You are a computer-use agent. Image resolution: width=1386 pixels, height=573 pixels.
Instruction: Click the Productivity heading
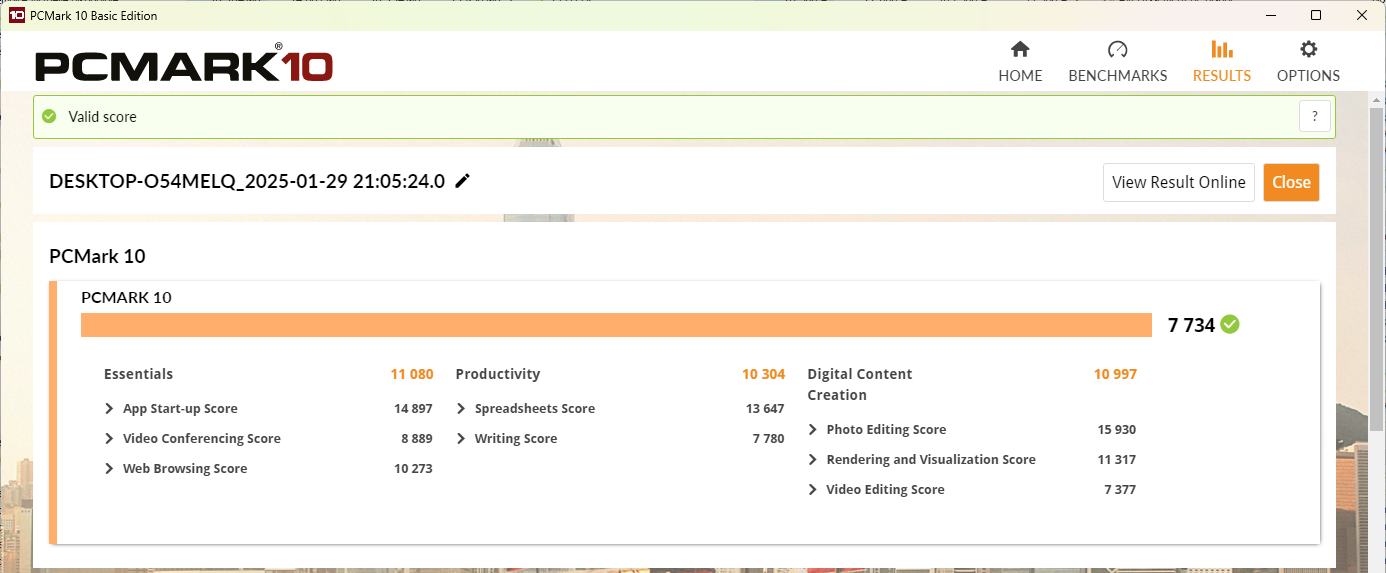497,374
